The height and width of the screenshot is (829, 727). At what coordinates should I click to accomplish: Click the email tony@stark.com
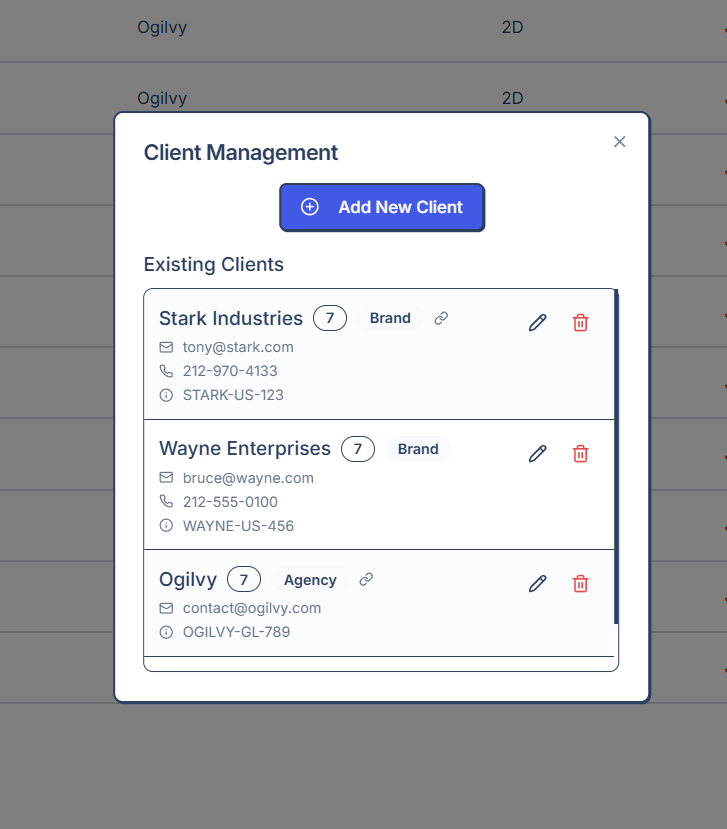coord(238,347)
